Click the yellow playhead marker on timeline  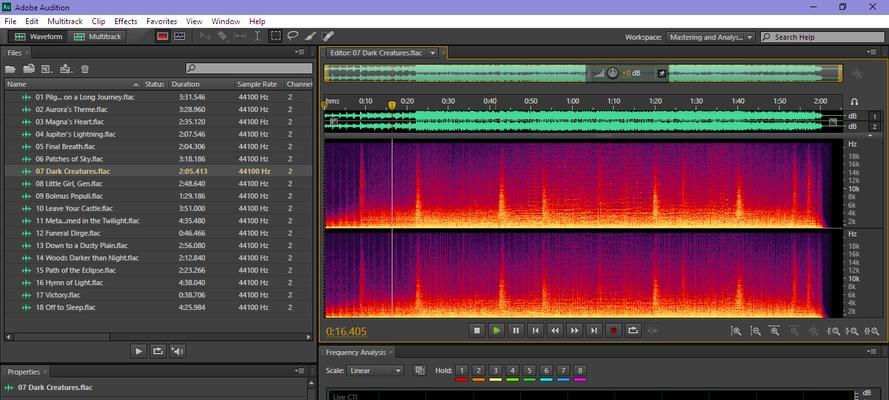pyautogui.click(x=392, y=105)
